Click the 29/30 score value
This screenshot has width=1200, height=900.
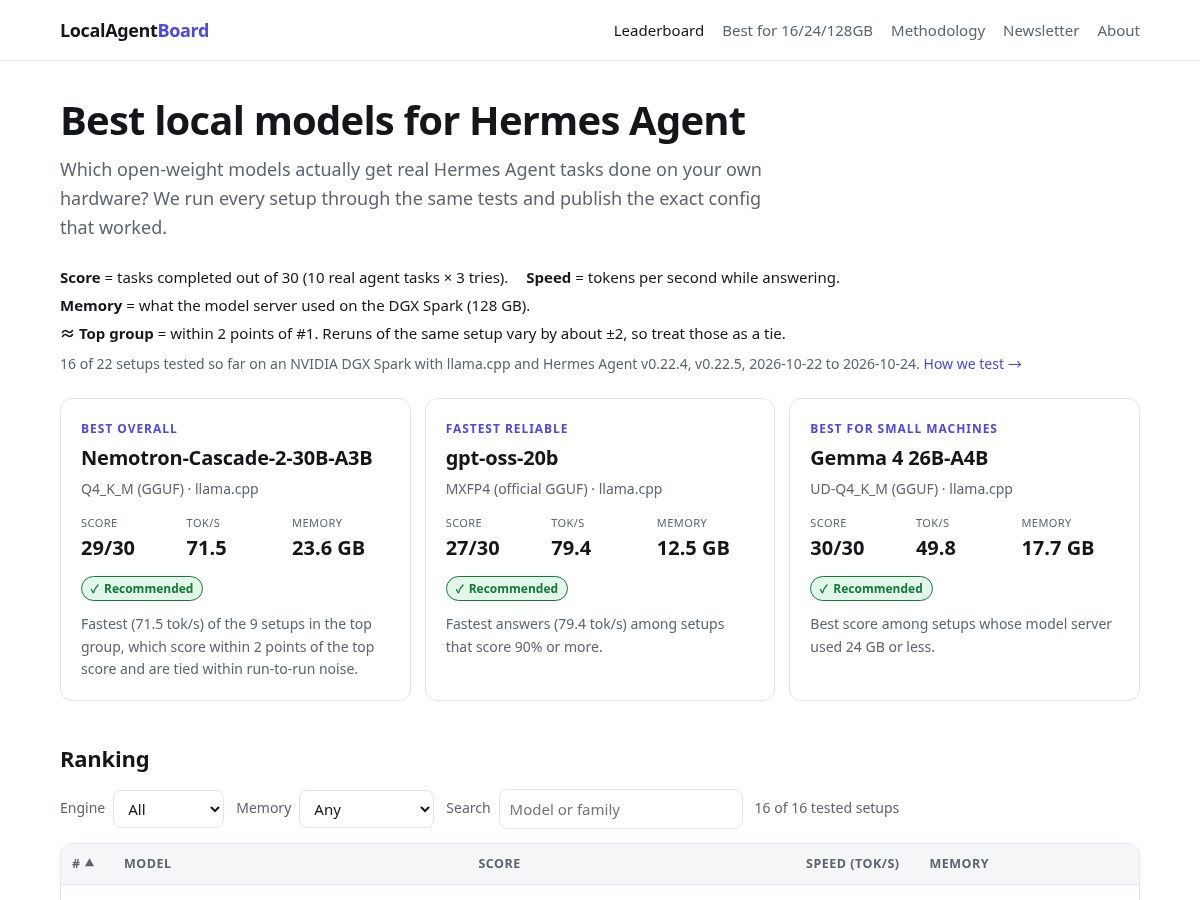(x=108, y=548)
